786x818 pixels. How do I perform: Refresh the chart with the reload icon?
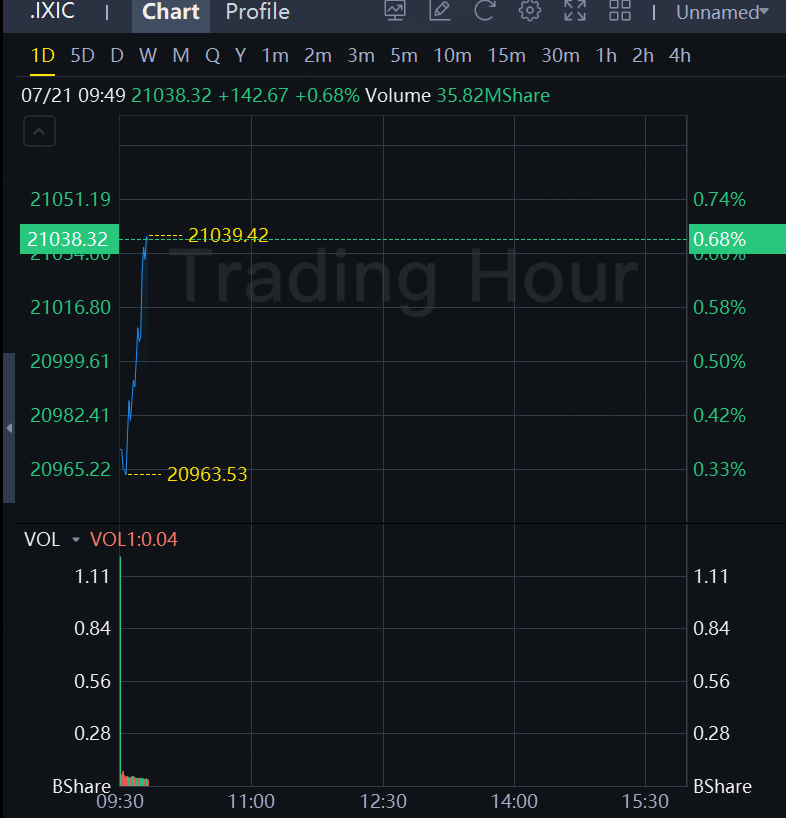pos(485,11)
